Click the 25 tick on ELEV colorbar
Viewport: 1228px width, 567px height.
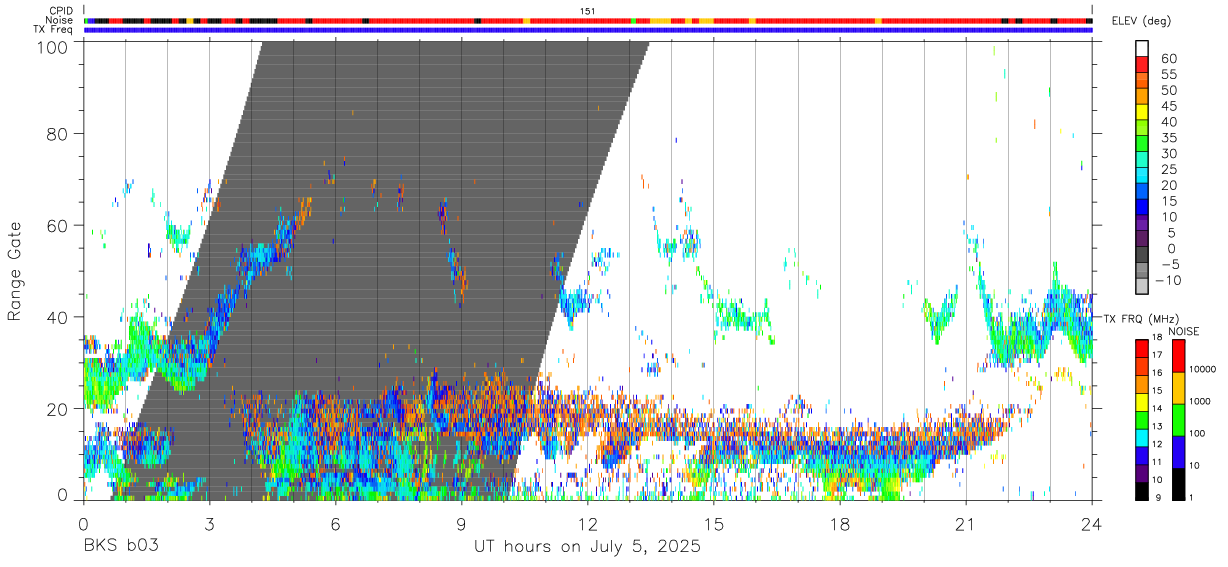coord(1168,169)
